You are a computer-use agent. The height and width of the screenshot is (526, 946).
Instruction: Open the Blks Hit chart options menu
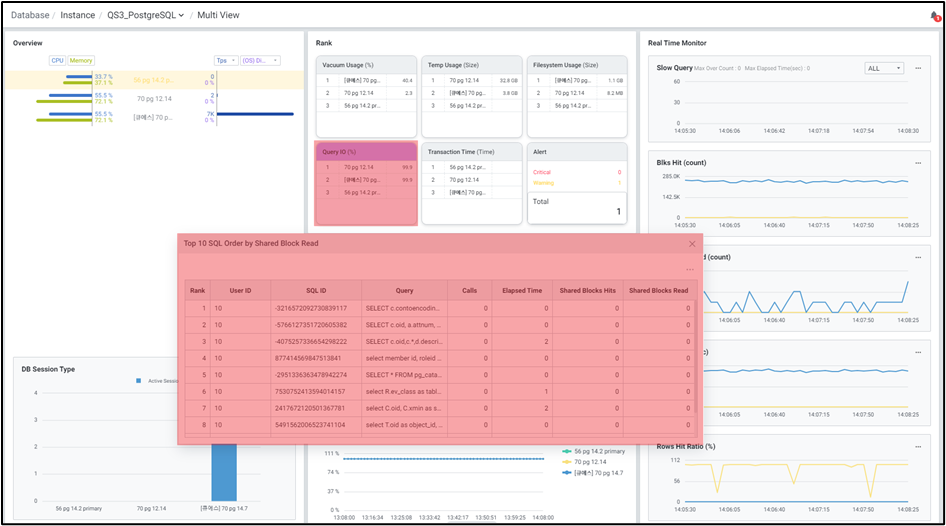pos(918,163)
